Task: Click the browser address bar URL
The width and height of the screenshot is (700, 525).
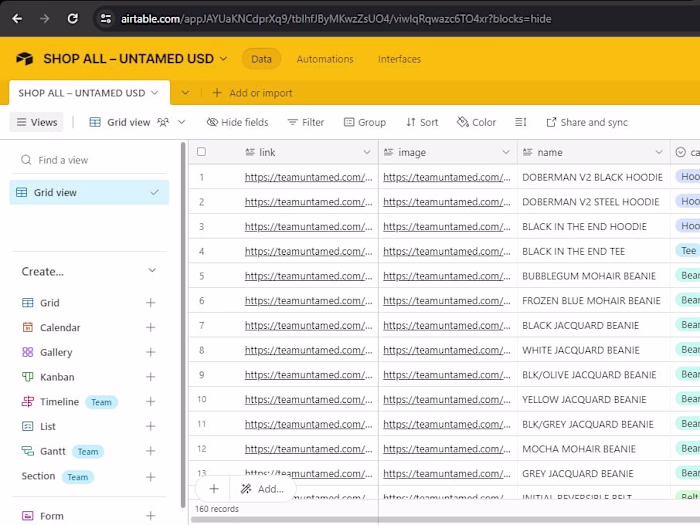Action: coord(336,19)
